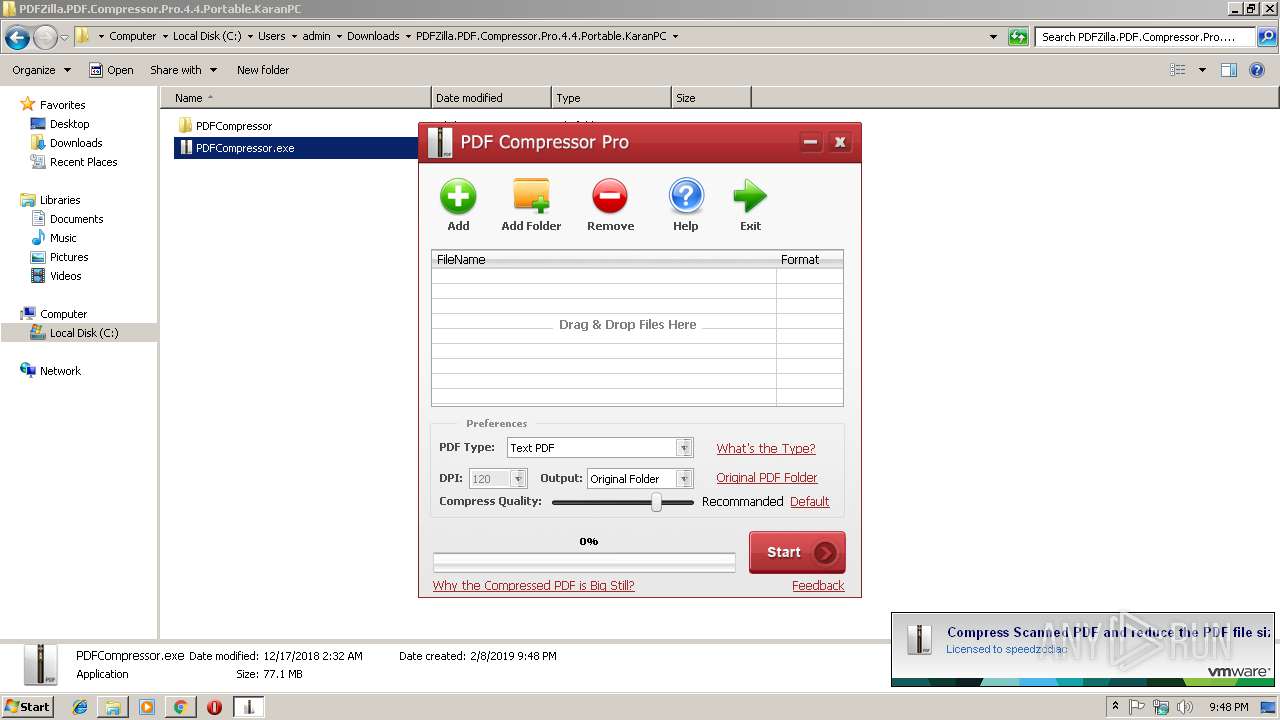The width and height of the screenshot is (1280, 720).
Task: Click the Explorer search input field
Action: pyautogui.click(x=1144, y=37)
